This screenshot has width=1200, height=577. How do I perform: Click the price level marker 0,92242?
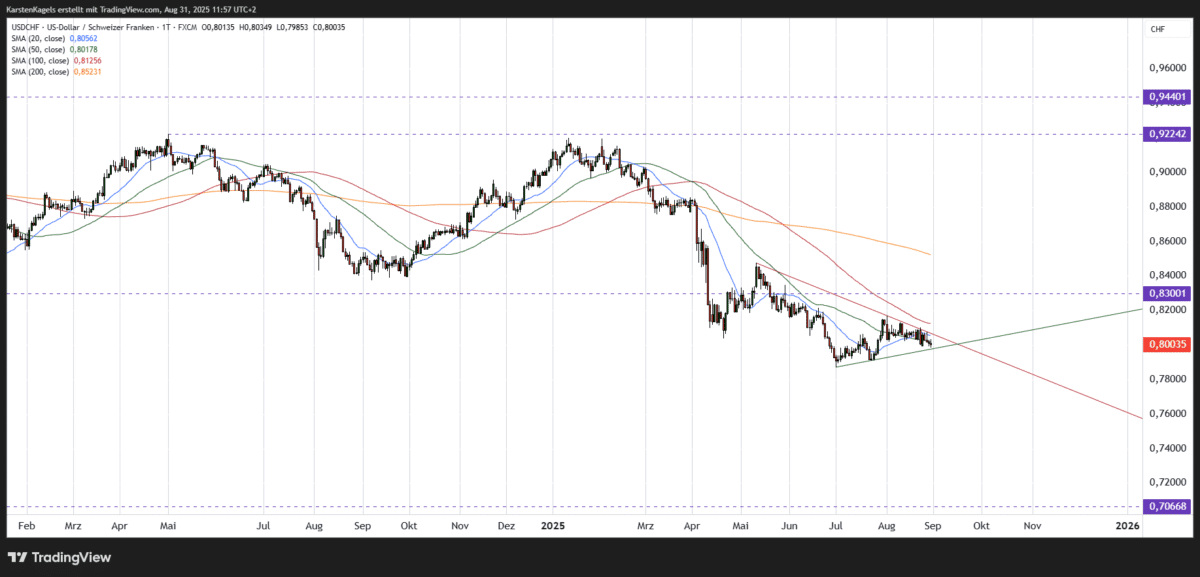[x=1166, y=133]
